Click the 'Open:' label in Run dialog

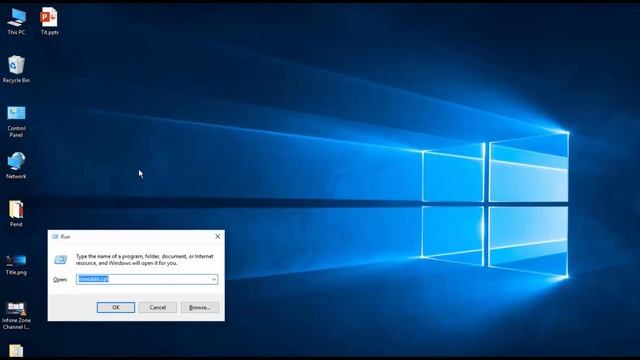60,280
